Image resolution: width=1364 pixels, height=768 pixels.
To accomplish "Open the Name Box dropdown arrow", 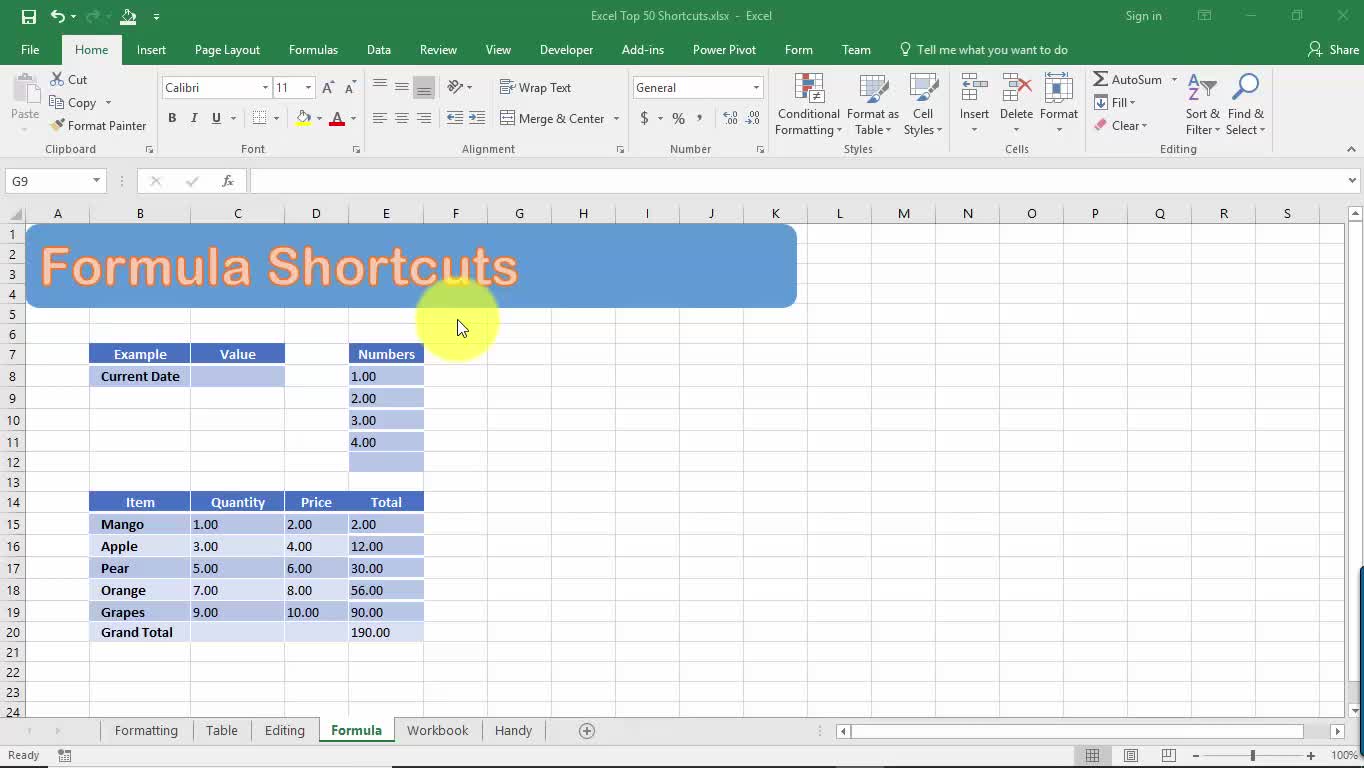I will point(96,181).
